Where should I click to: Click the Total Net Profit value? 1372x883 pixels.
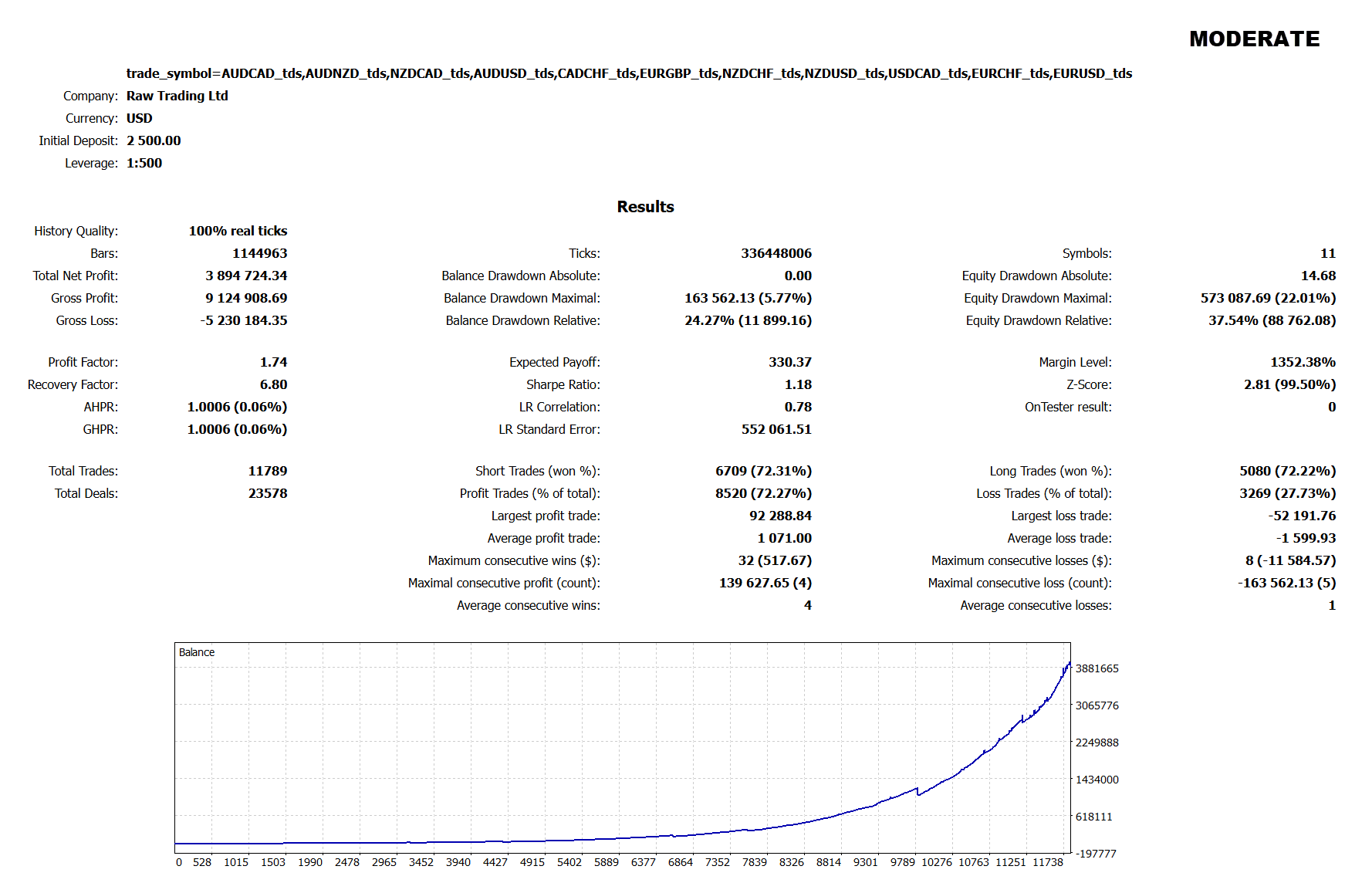[x=246, y=276]
